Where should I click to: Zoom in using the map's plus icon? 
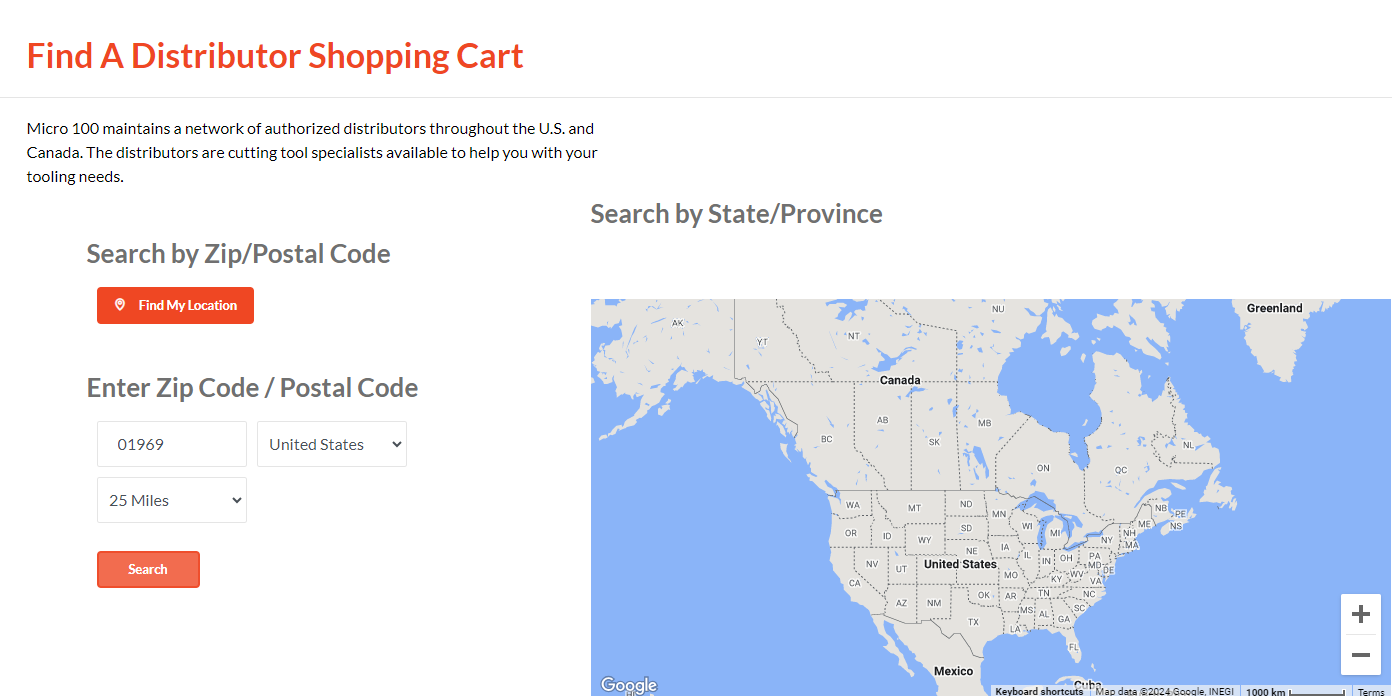pyautogui.click(x=1360, y=614)
